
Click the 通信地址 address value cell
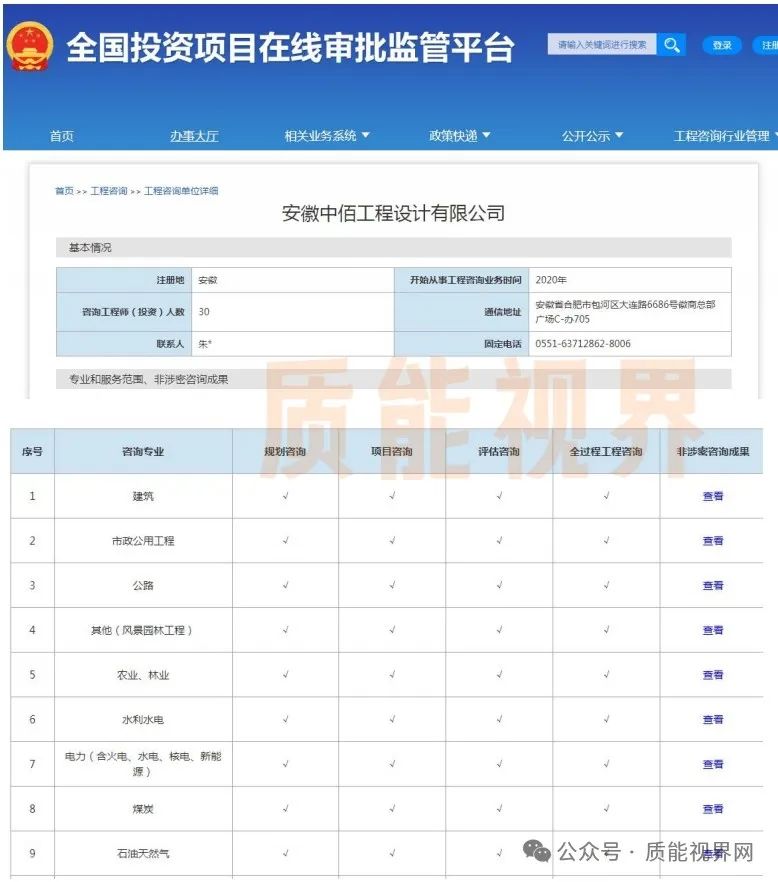tap(630, 312)
